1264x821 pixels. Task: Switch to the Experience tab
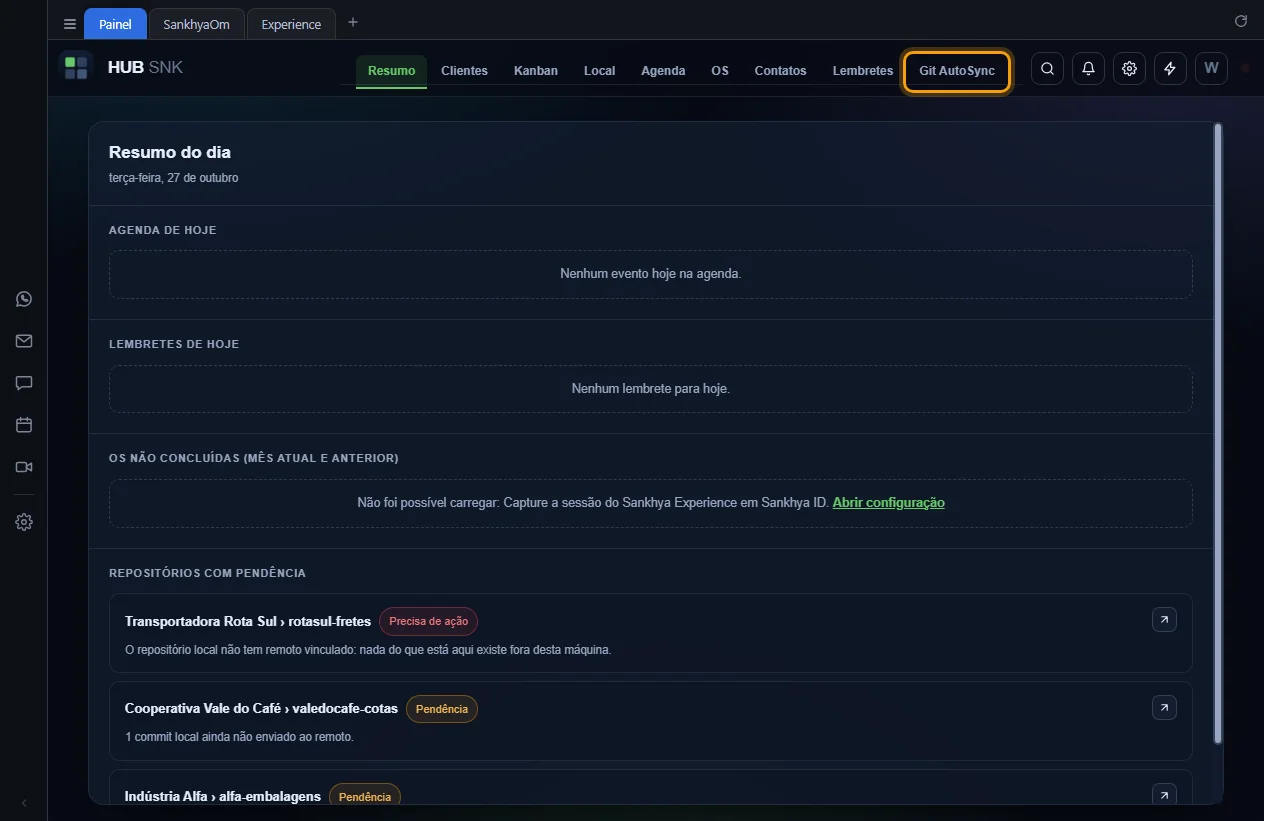291,24
